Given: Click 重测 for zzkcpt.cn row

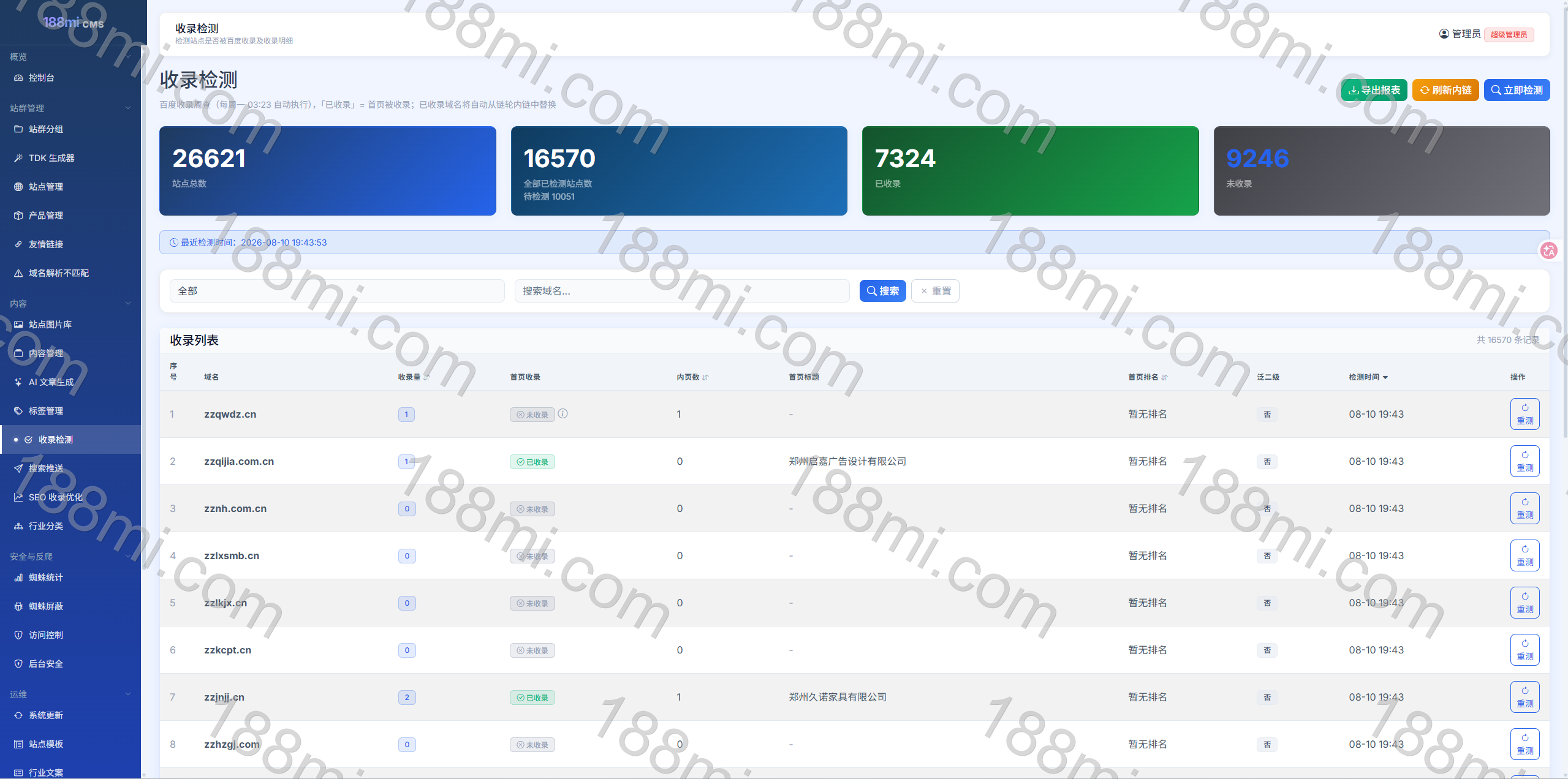Looking at the screenshot, I should coord(1525,650).
